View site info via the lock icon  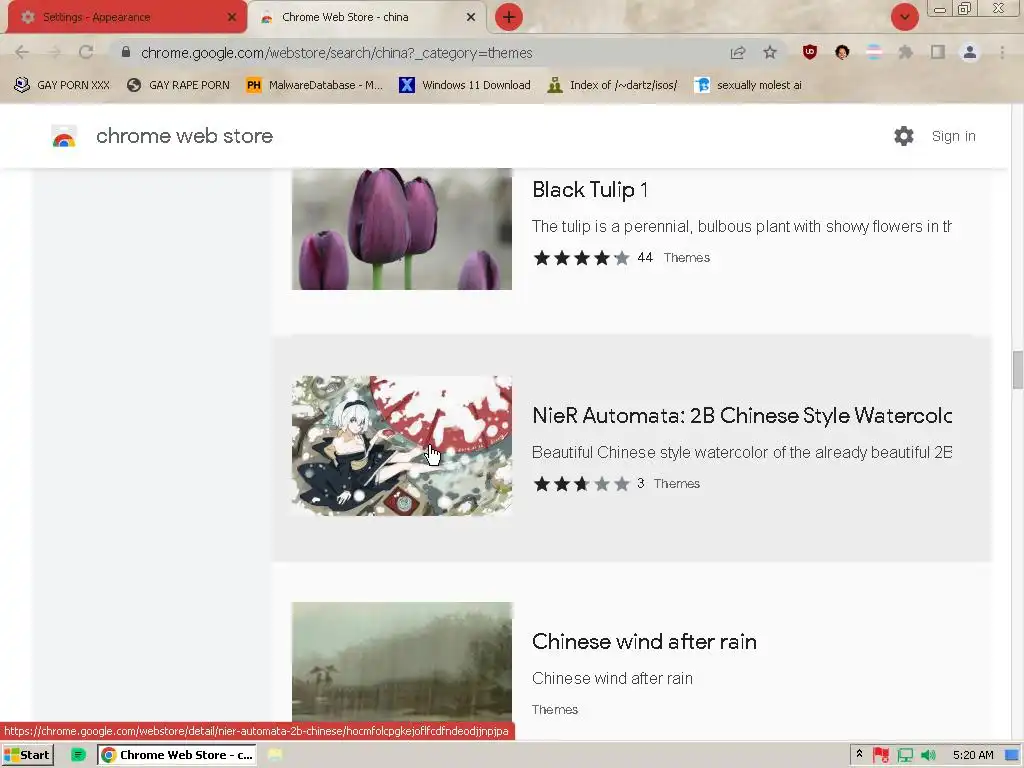click(x=126, y=52)
